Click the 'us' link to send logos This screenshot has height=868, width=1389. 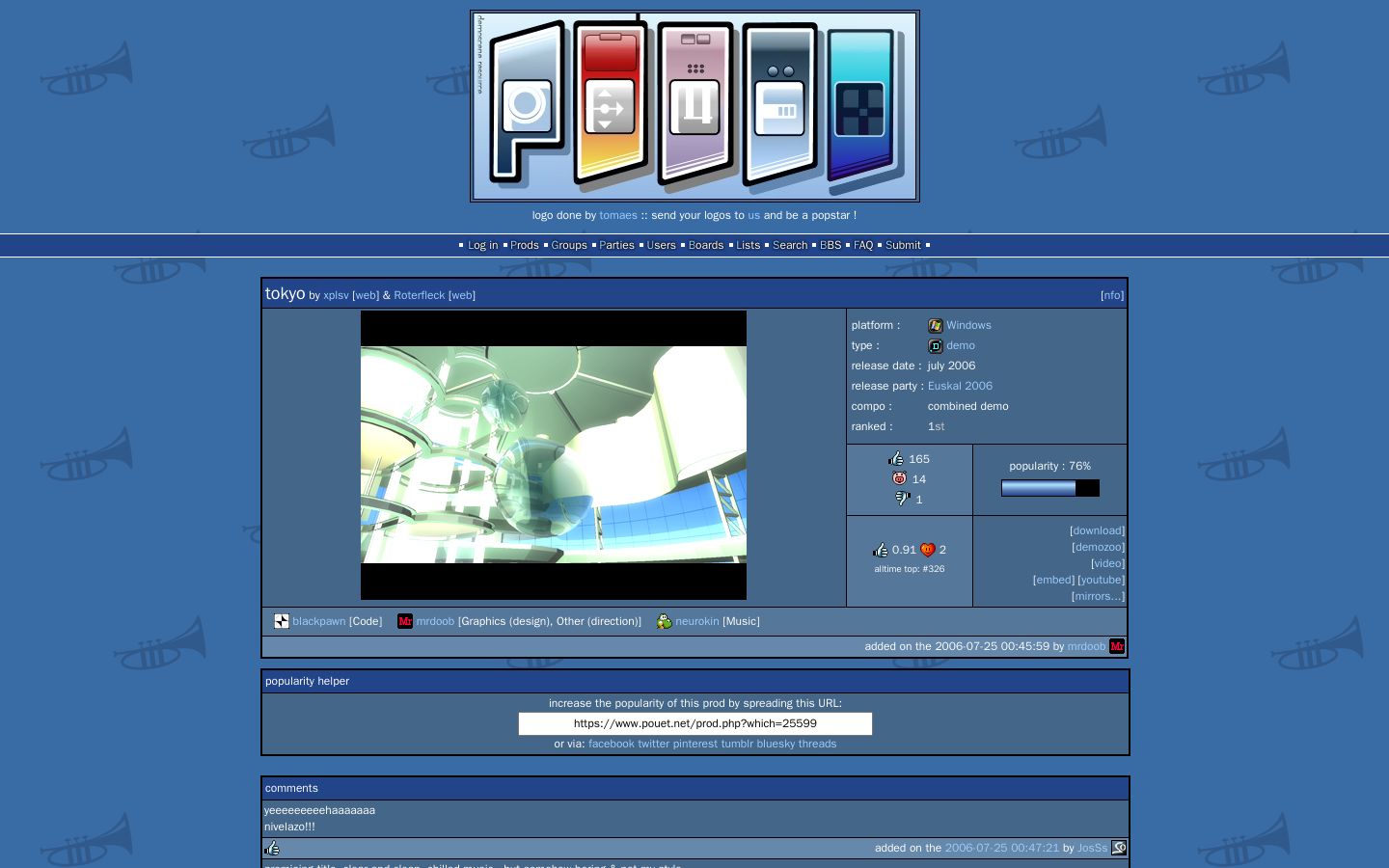coord(754,215)
